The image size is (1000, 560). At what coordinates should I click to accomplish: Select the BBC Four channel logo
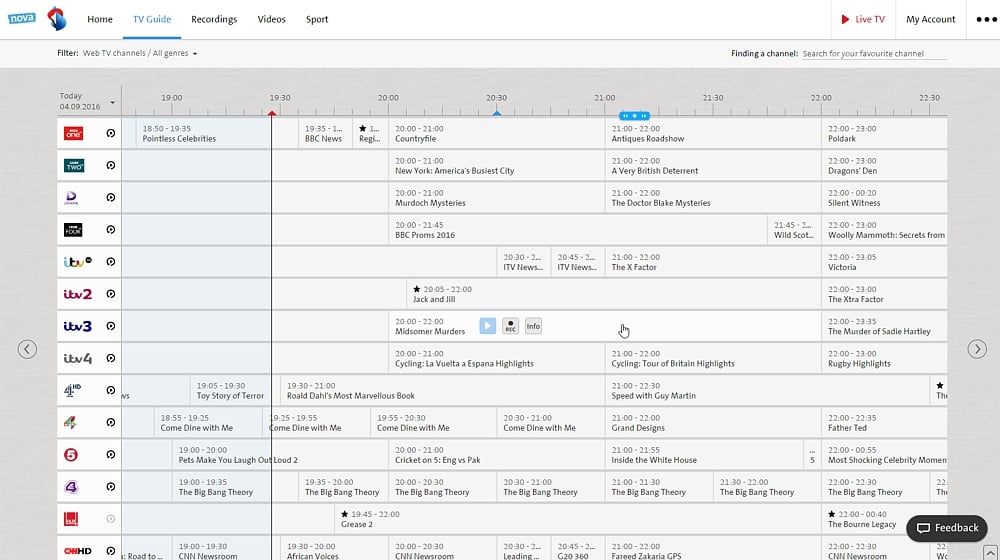[x=73, y=230]
